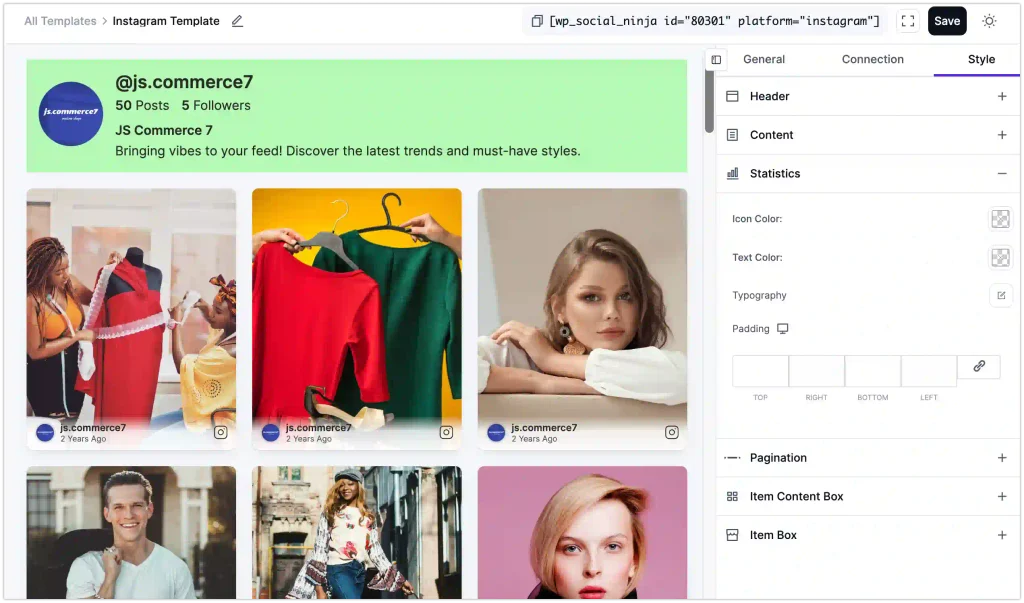Click Instagram icon on red and green shirts post
1024x603 pixels.
pyautogui.click(x=446, y=432)
